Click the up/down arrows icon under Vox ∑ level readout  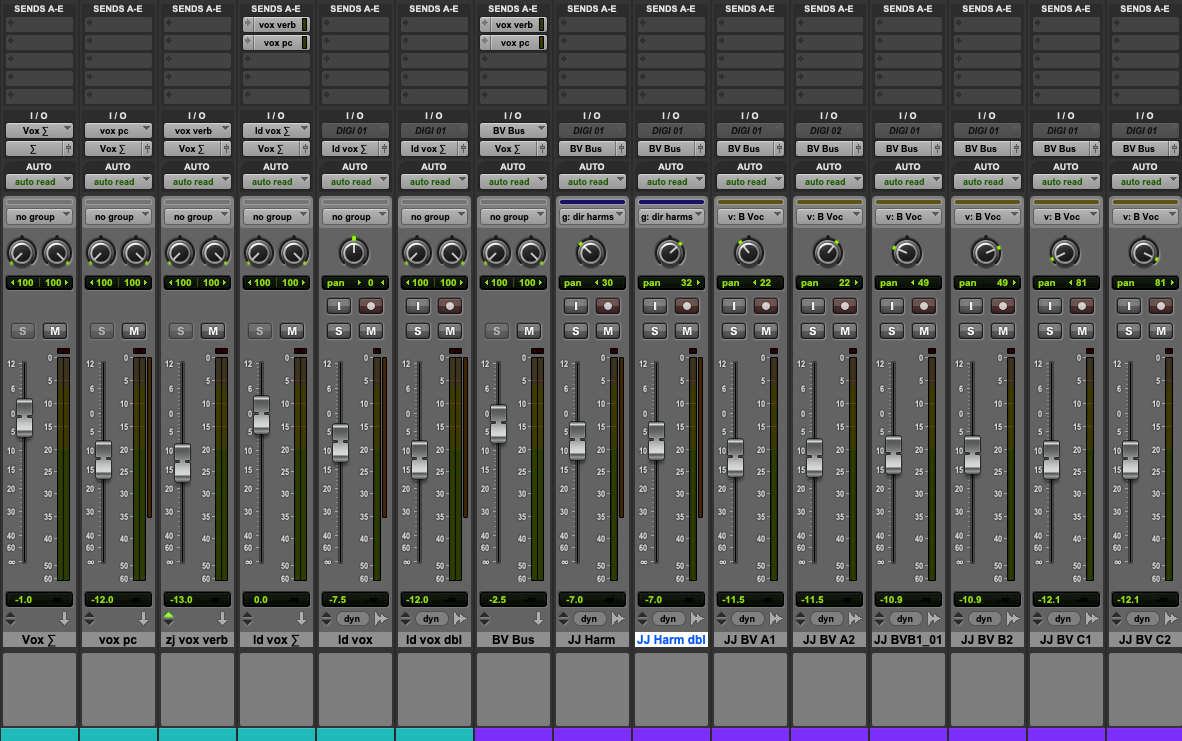(11, 619)
